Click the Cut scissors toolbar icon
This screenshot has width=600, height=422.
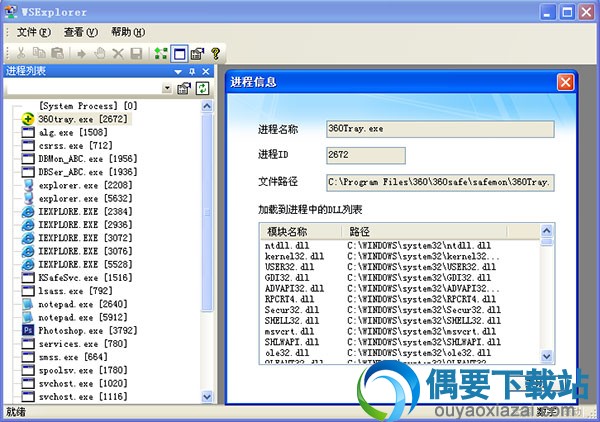21,53
